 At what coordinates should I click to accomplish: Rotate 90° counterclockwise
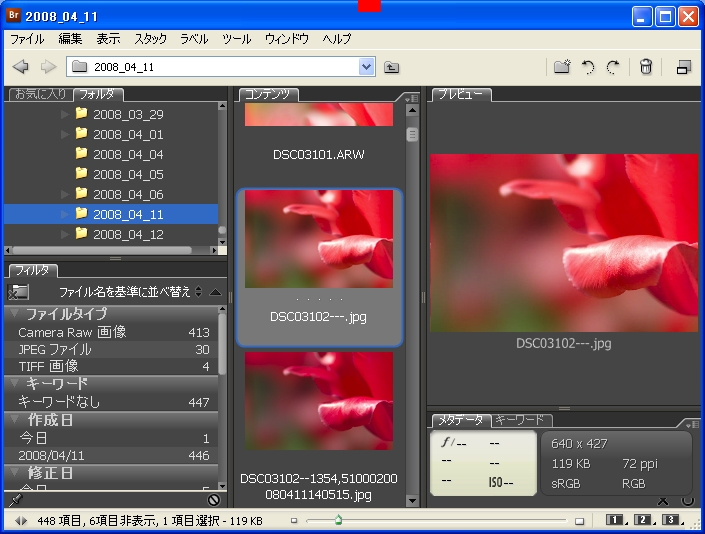588,67
